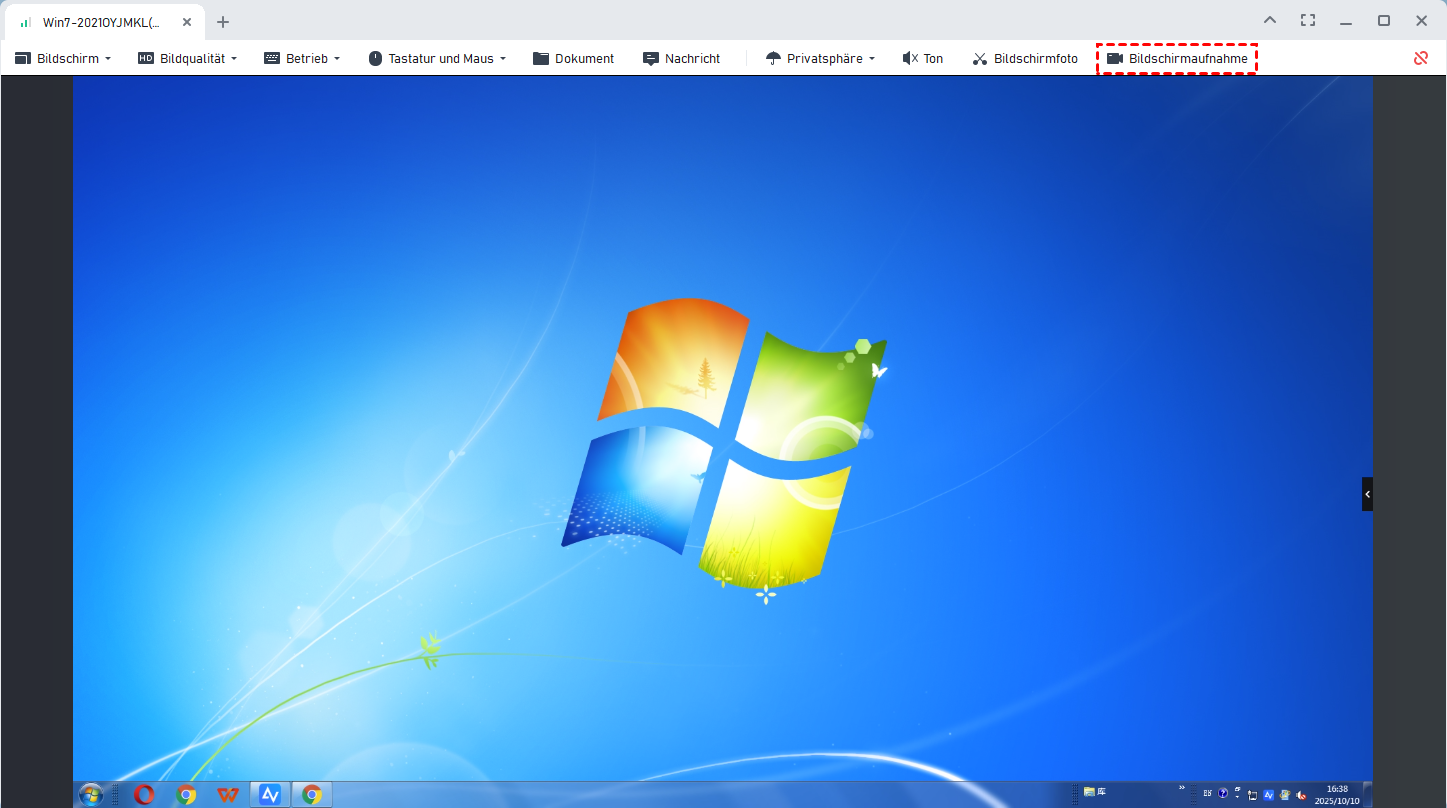This screenshot has height=808, width=1447.
Task: Take a Bildschirmfoto screenshot
Action: pyautogui.click(x=1025, y=59)
